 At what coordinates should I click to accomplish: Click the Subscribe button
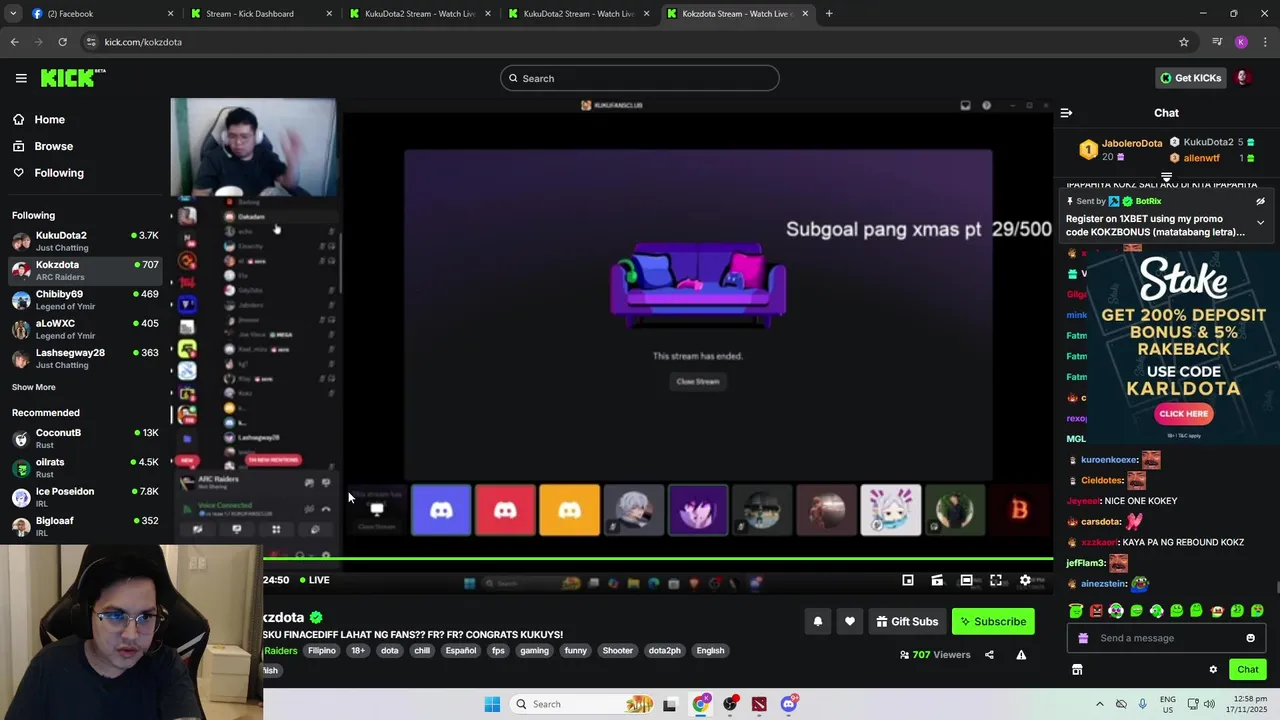point(993,621)
